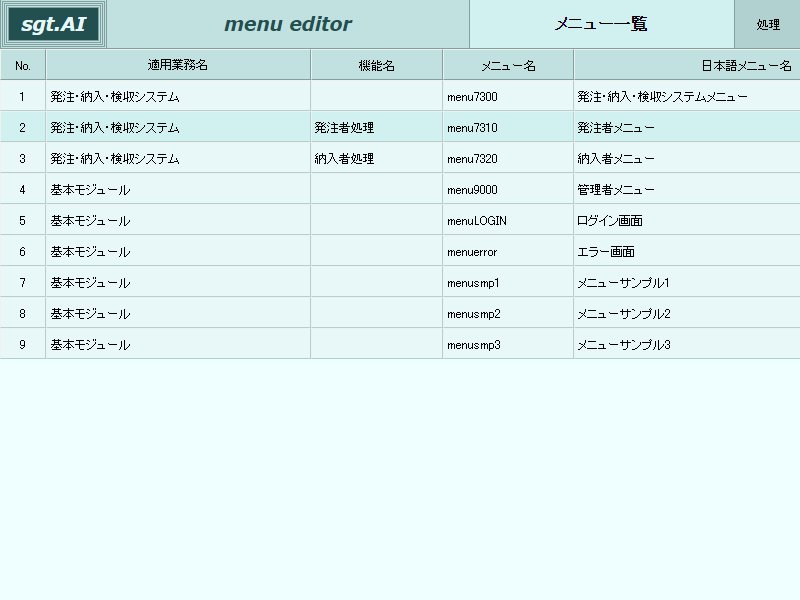800x600 pixels.
Task: Click 基本モジュール in the menuLOGIN row
Action: (x=178, y=221)
